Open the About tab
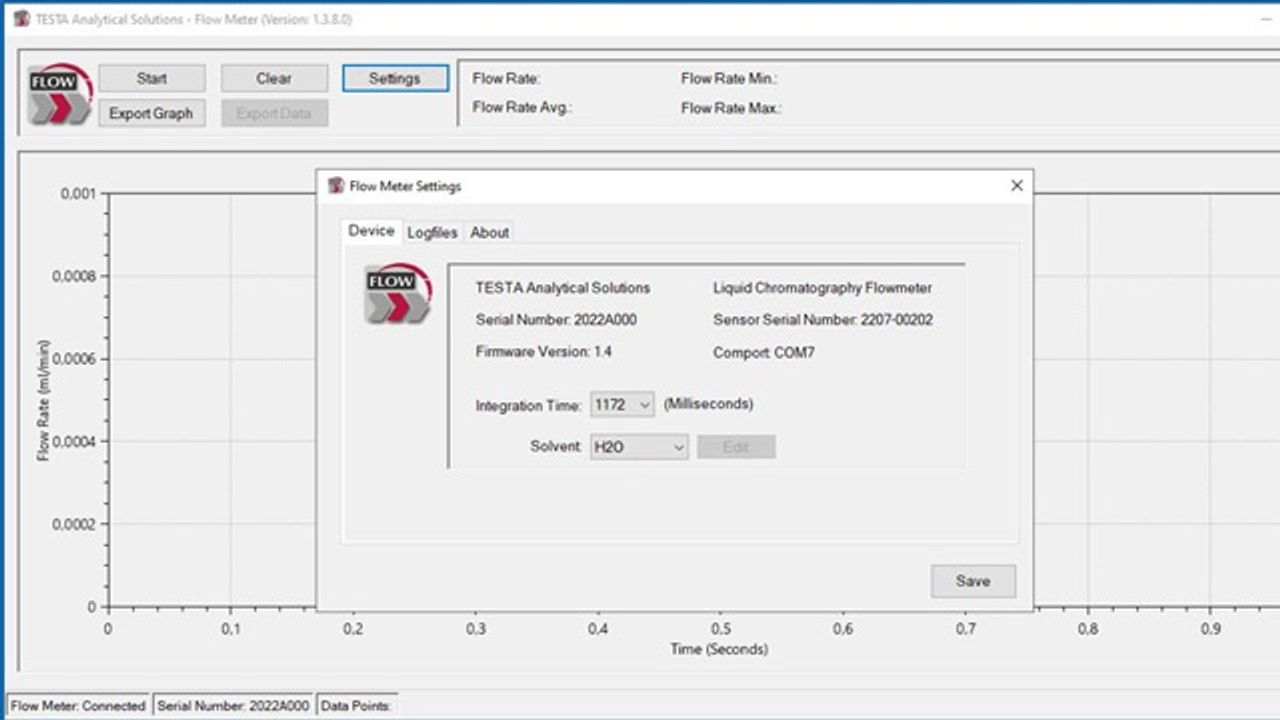 pyautogui.click(x=489, y=232)
